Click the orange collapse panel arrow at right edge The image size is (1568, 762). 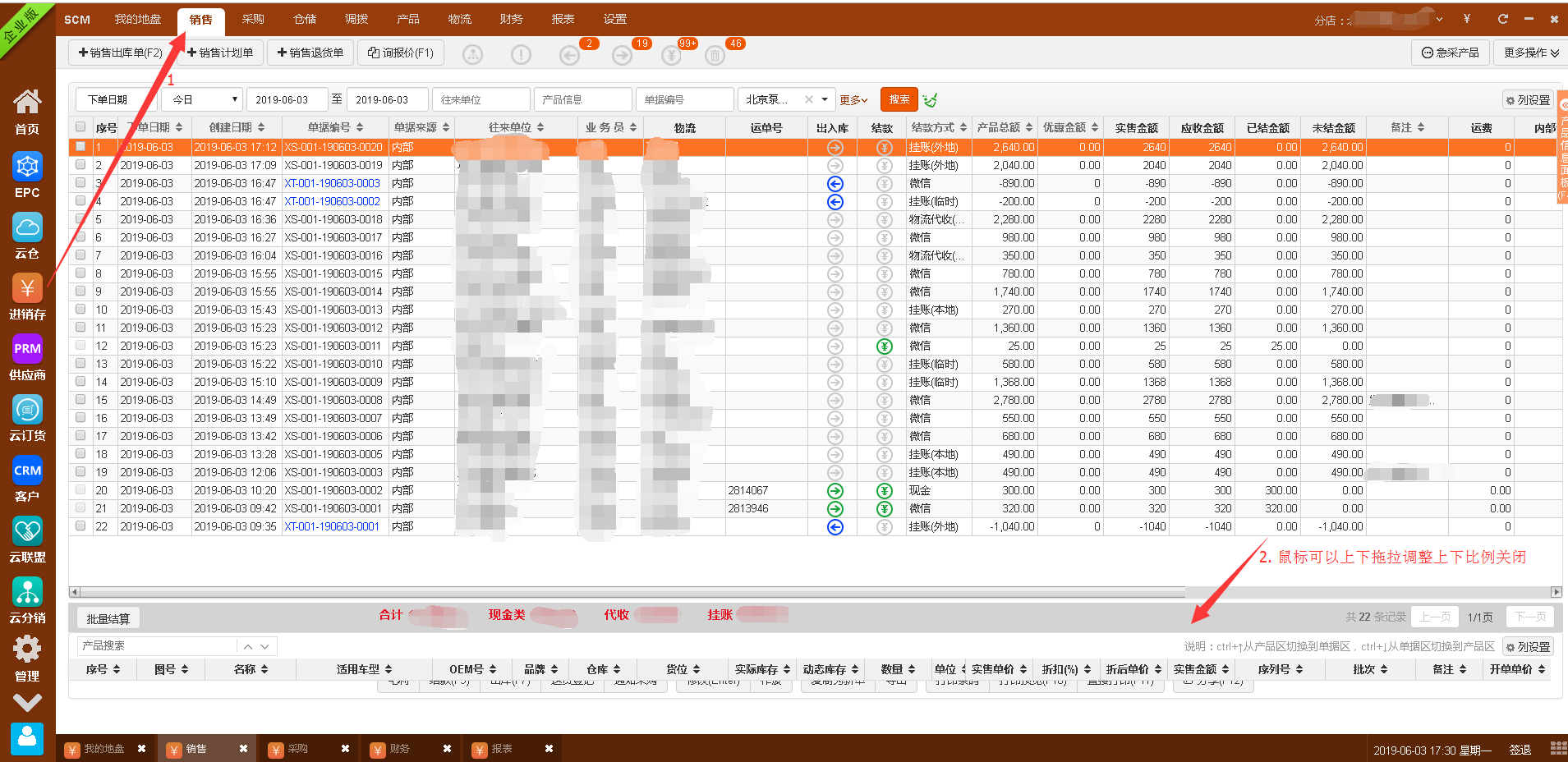1563,105
